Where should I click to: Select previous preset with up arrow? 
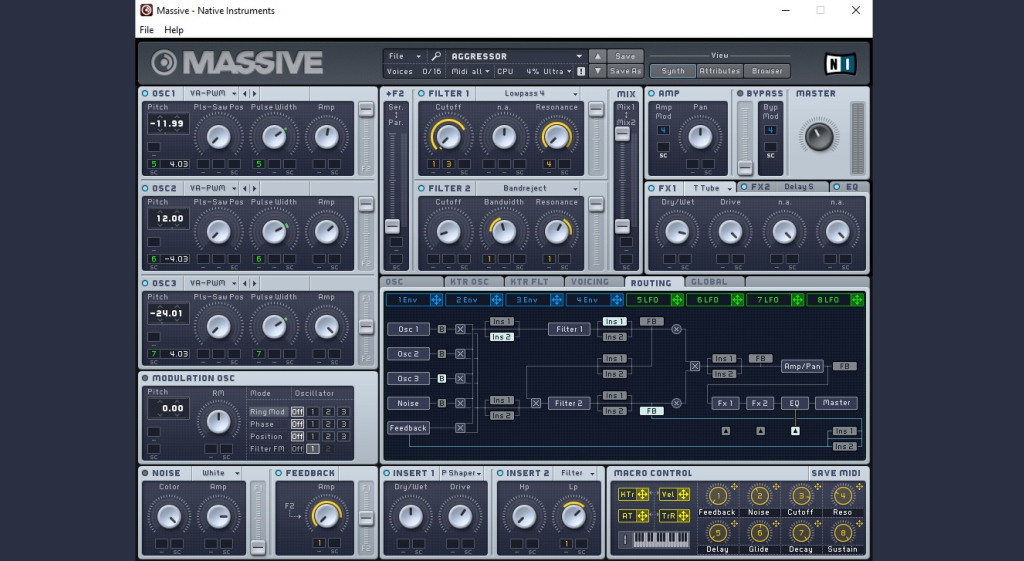(x=597, y=56)
